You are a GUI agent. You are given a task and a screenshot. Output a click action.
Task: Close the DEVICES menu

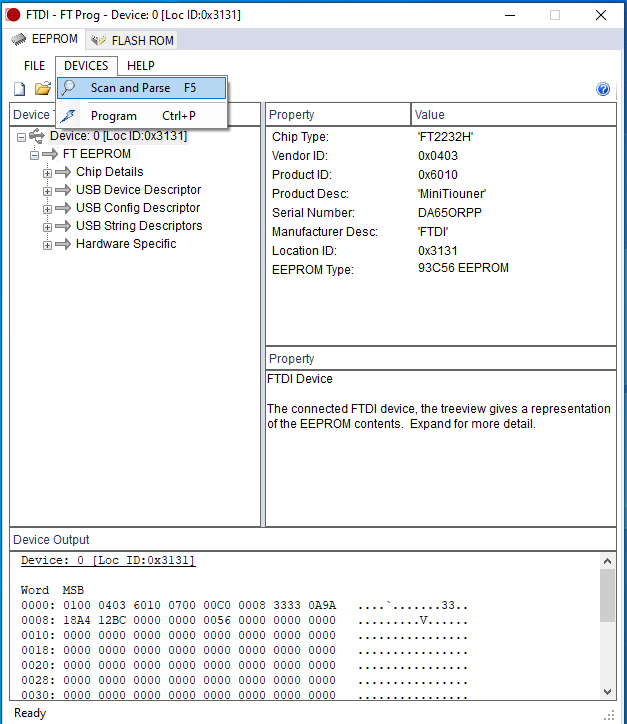coord(86,66)
